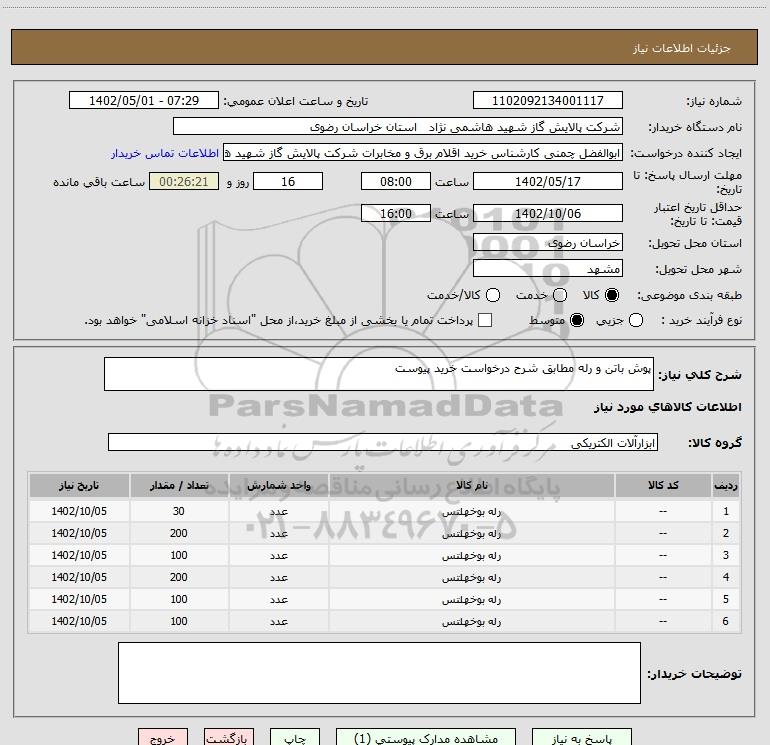This screenshot has height=745, width=770.
Task: Click the «شماره نیاز» number field
Action: tap(547, 101)
